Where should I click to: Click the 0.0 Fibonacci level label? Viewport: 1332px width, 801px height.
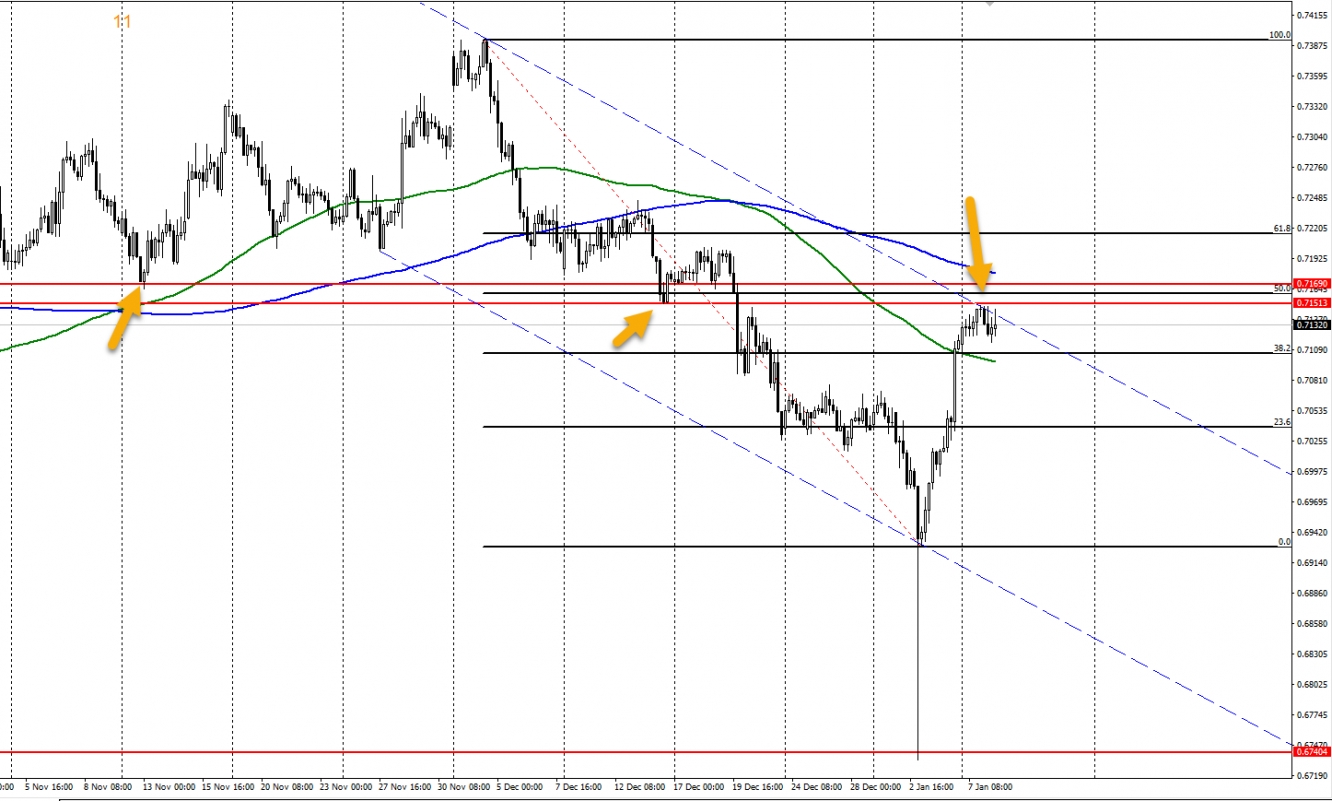click(1284, 542)
